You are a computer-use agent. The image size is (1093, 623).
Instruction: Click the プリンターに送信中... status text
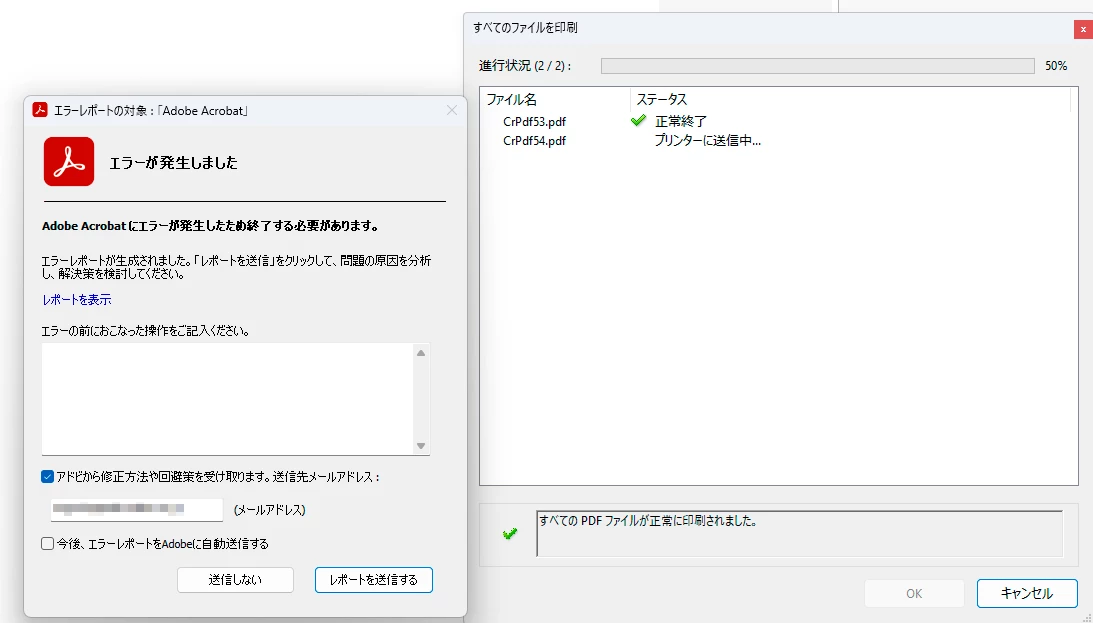click(708, 141)
